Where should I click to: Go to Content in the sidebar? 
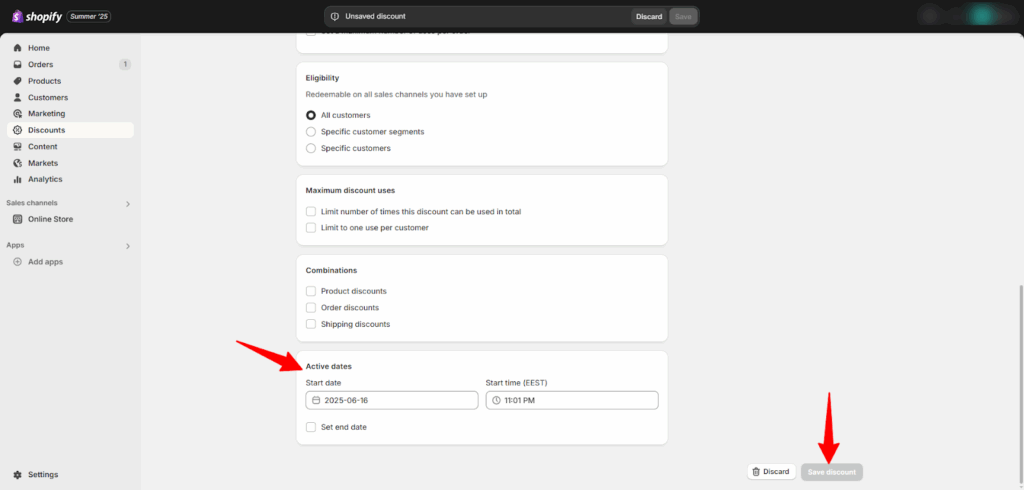coord(42,147)
